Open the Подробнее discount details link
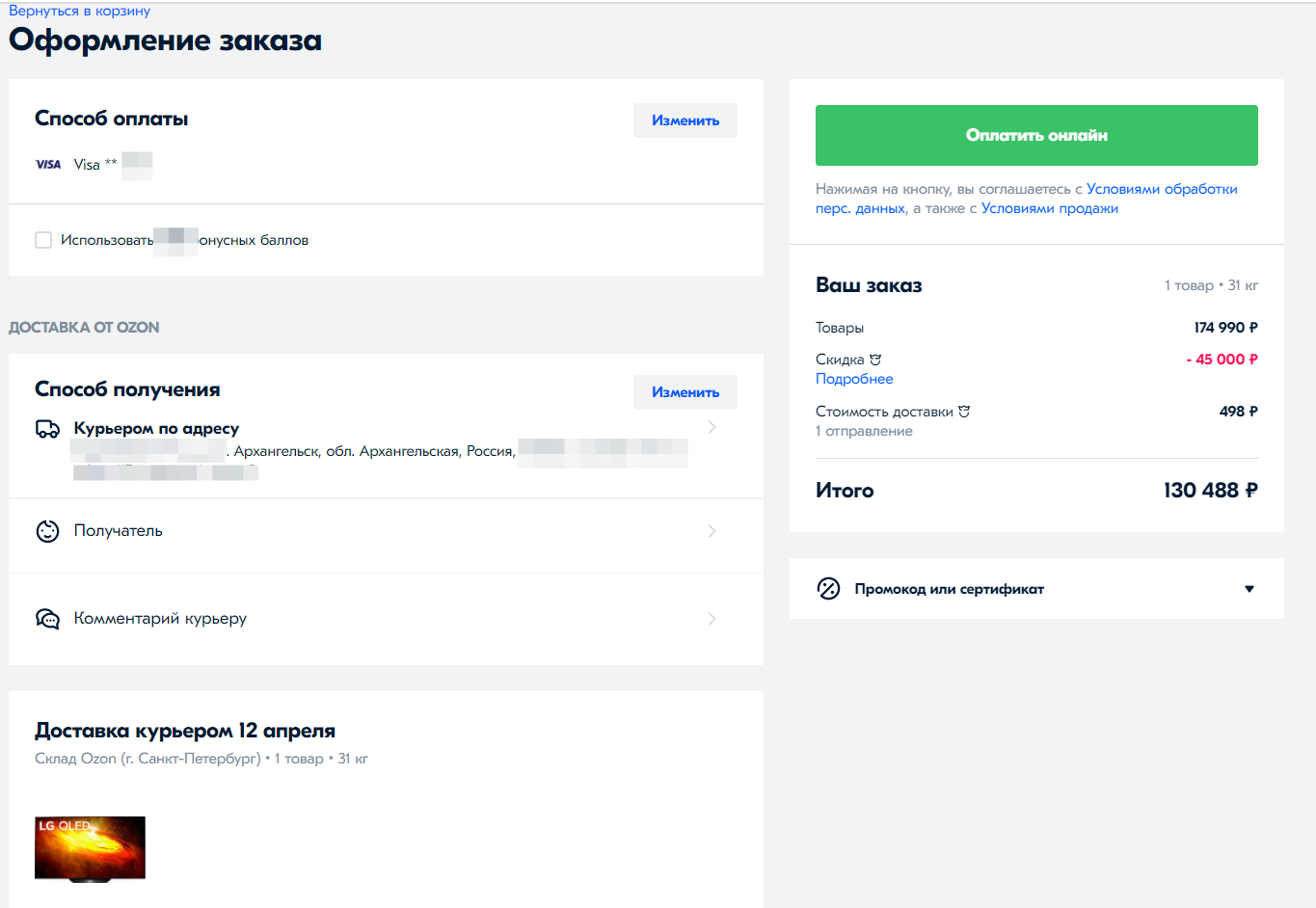Screen dimensions: 1316x908 point(854,379)
